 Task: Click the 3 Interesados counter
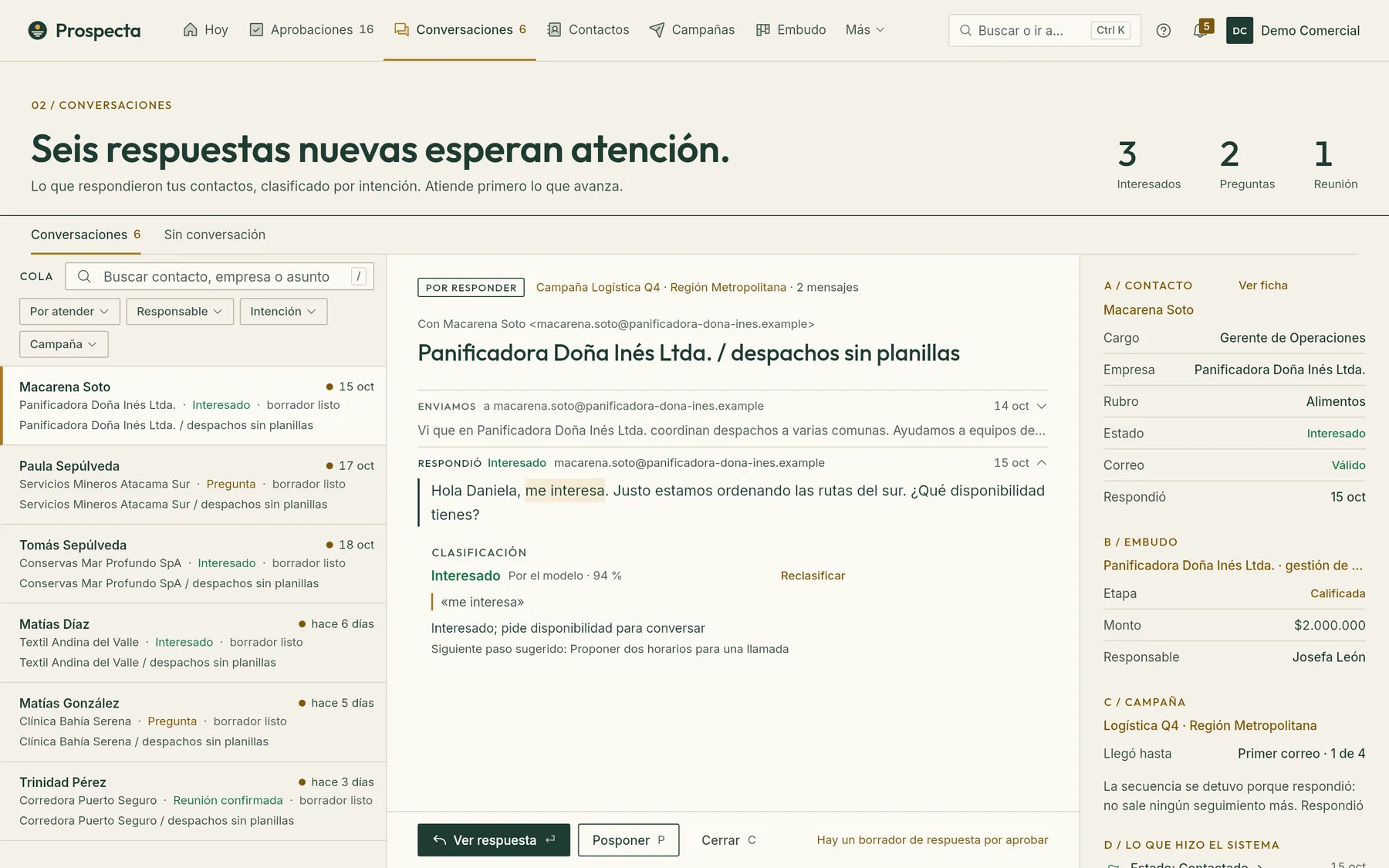tap(1148, 164)
